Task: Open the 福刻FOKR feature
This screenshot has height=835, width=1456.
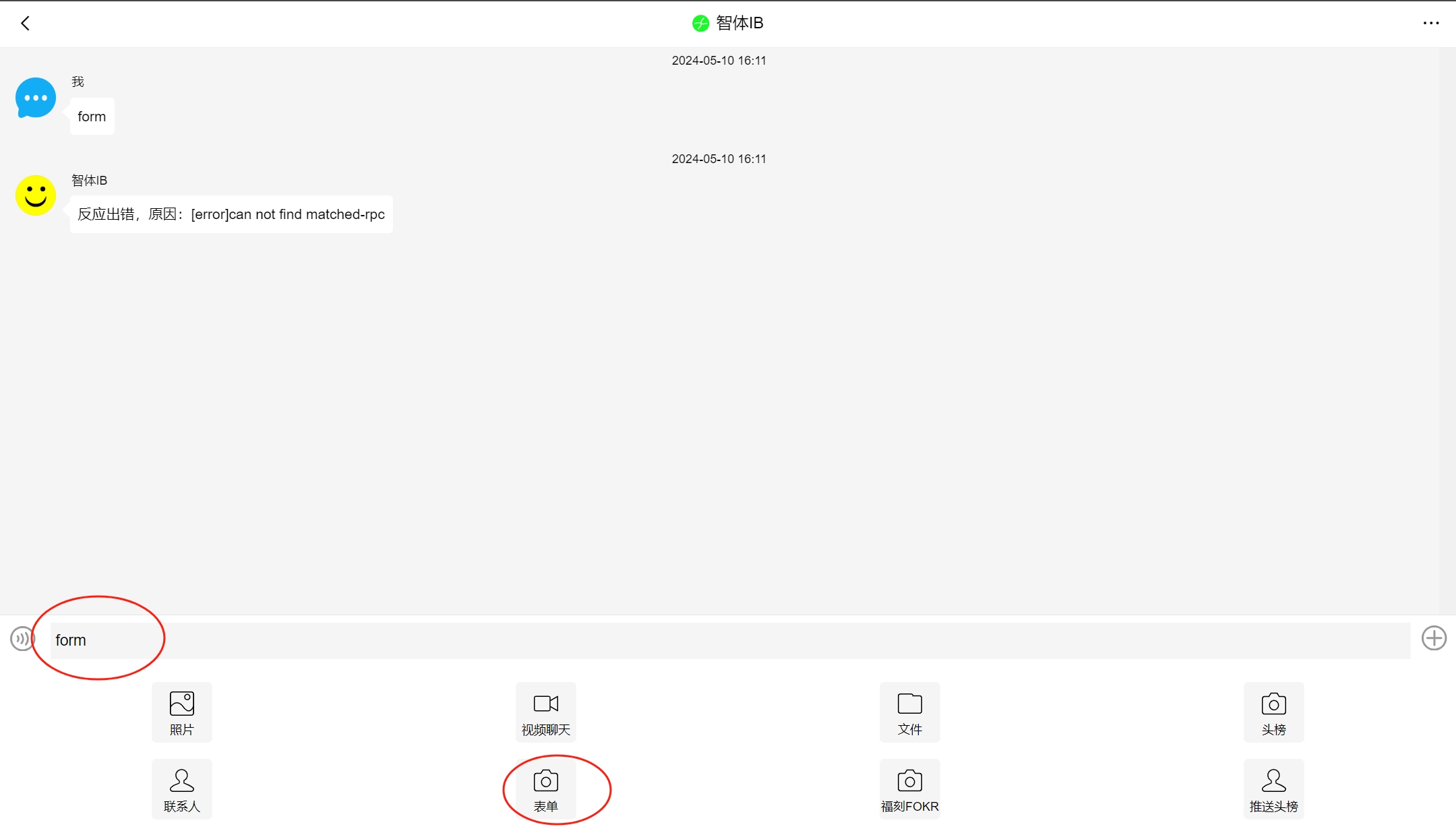Action: point(909,788)
